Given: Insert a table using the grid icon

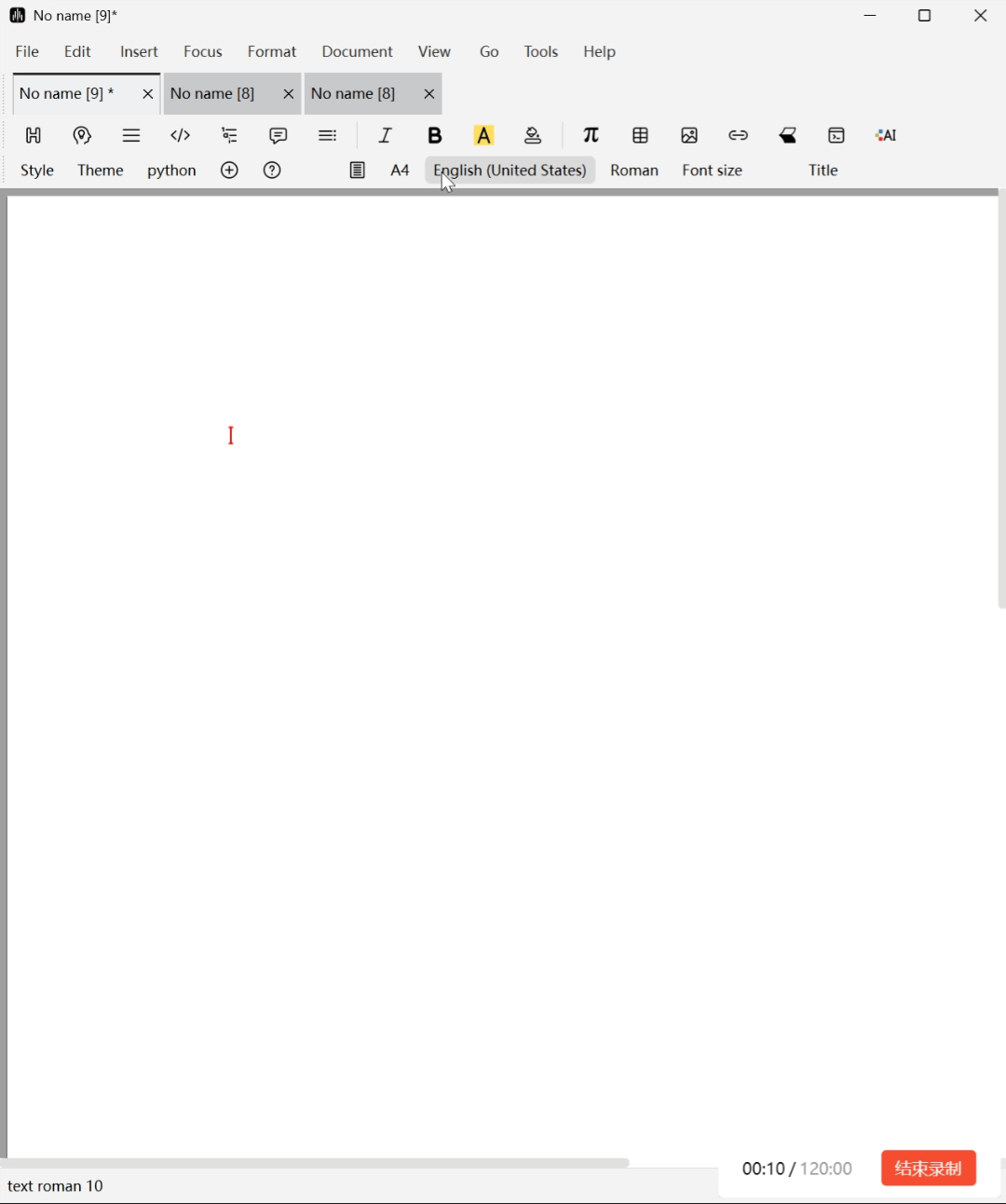Looking at the screenshot, I should pos(640,135).
